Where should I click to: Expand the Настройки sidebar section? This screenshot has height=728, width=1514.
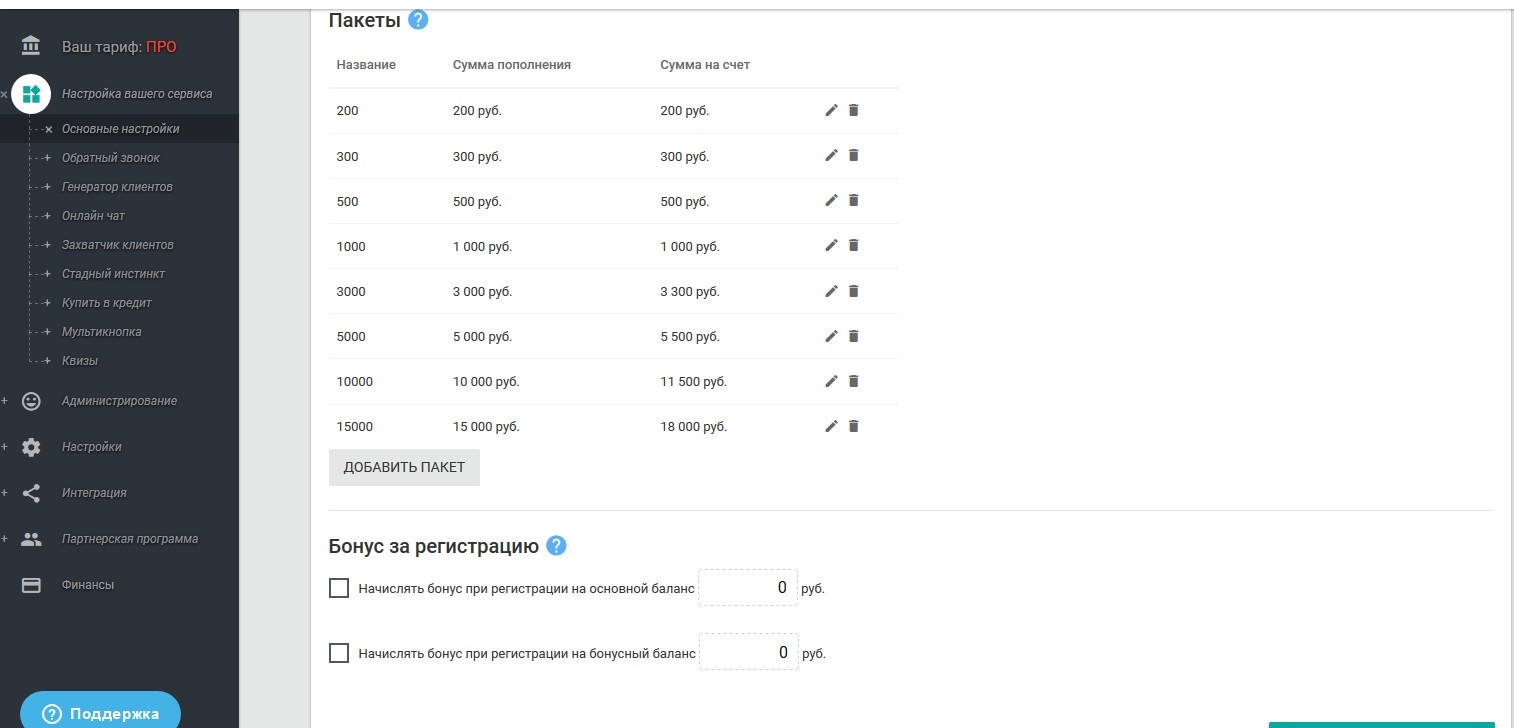(92, 447)
